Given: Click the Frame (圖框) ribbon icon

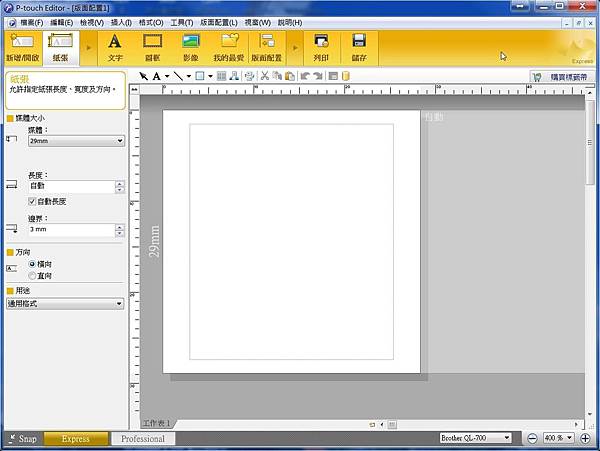Looking at the screenshot, I should click(152, 48).
